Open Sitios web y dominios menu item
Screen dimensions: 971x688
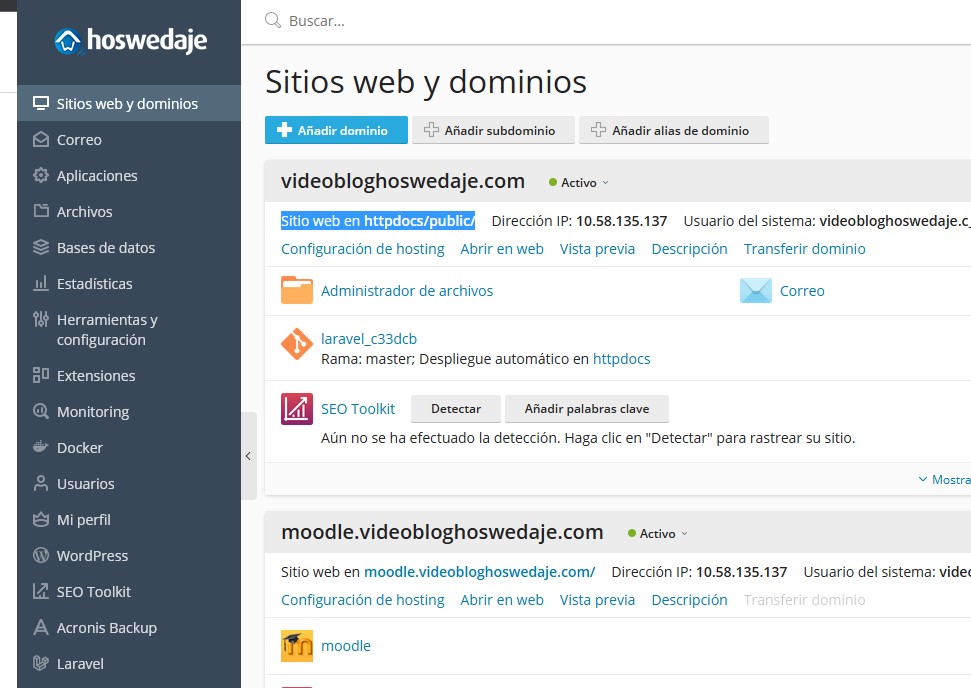pos(129,103)
